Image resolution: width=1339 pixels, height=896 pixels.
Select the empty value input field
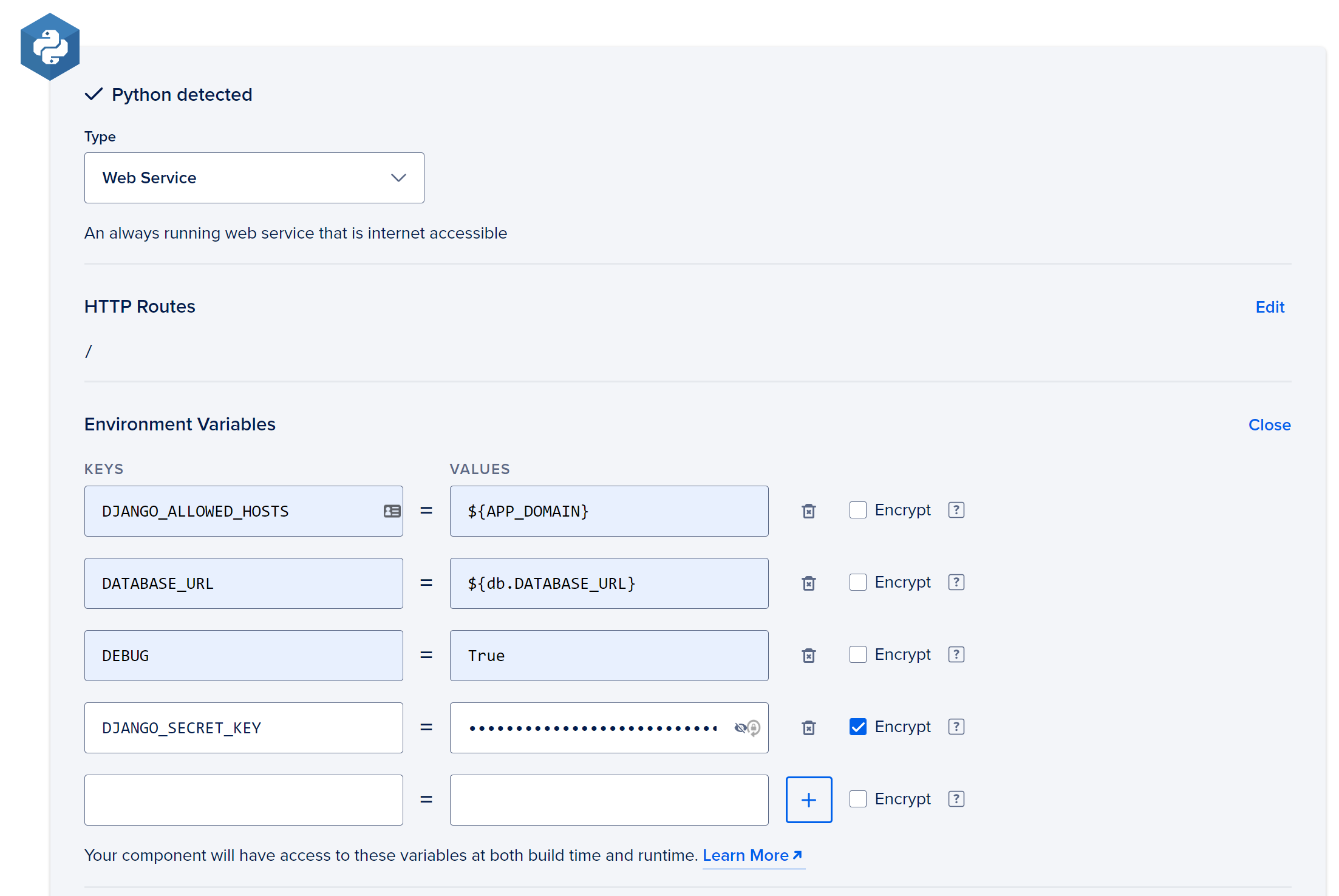pyautogui.click(x=608, y=799)
